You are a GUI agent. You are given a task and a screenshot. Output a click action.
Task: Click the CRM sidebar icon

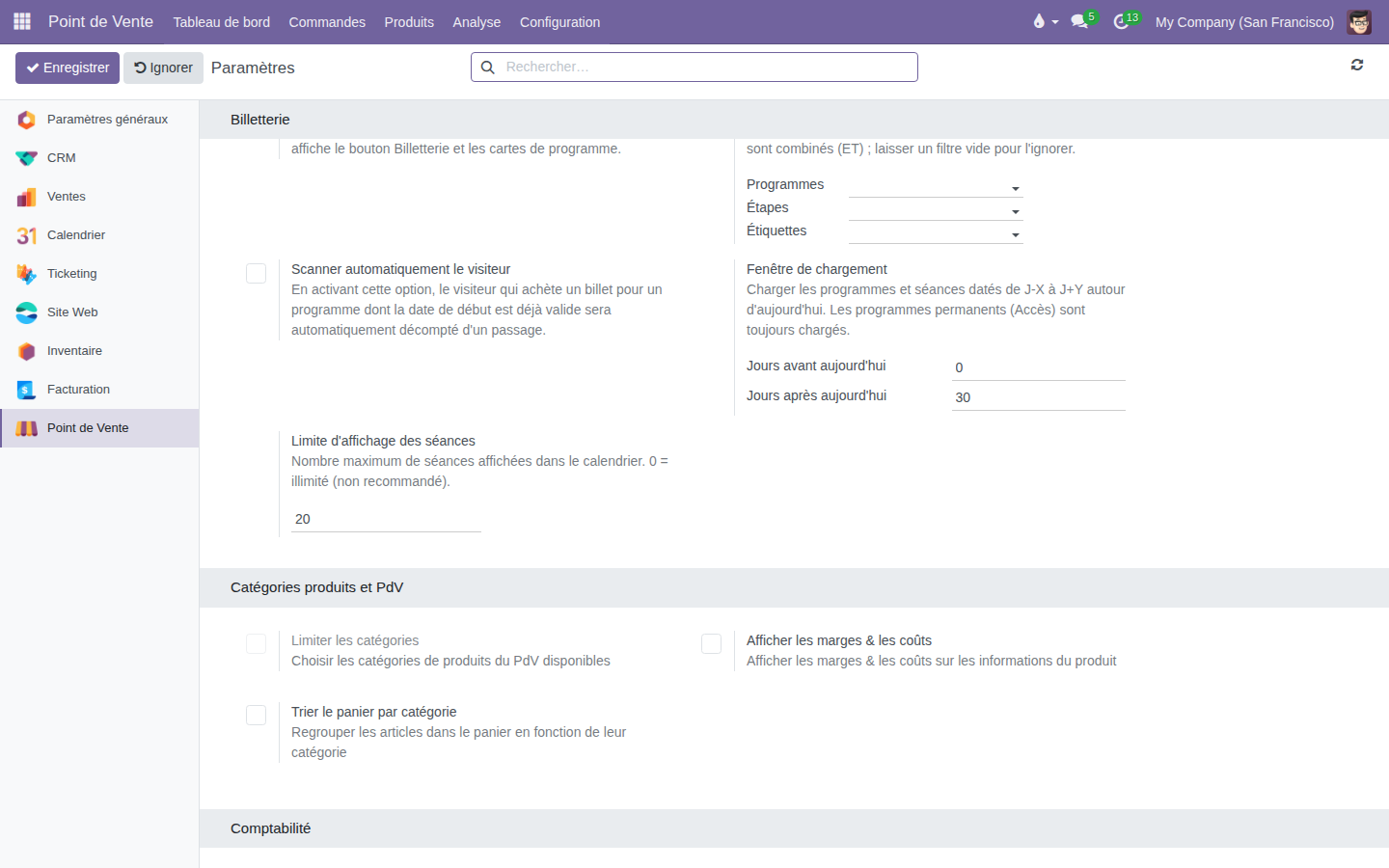[26, 158]
